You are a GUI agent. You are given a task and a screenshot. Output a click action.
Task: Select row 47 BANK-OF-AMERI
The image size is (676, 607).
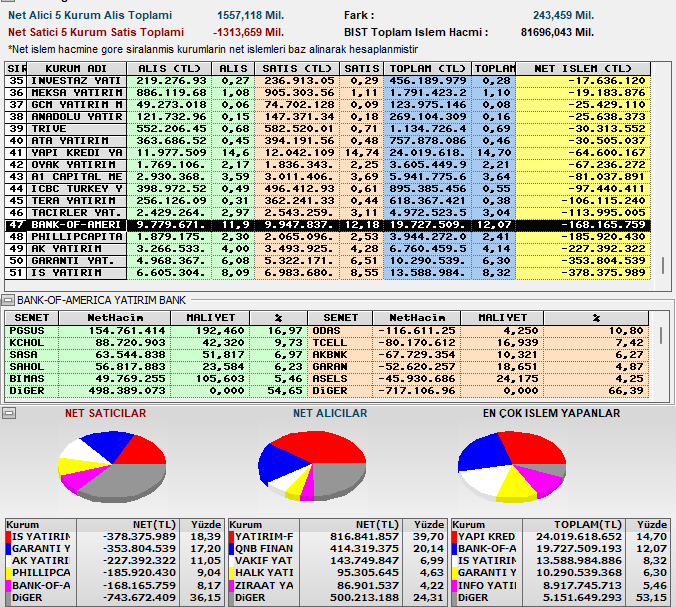click(x=328, y=225)
